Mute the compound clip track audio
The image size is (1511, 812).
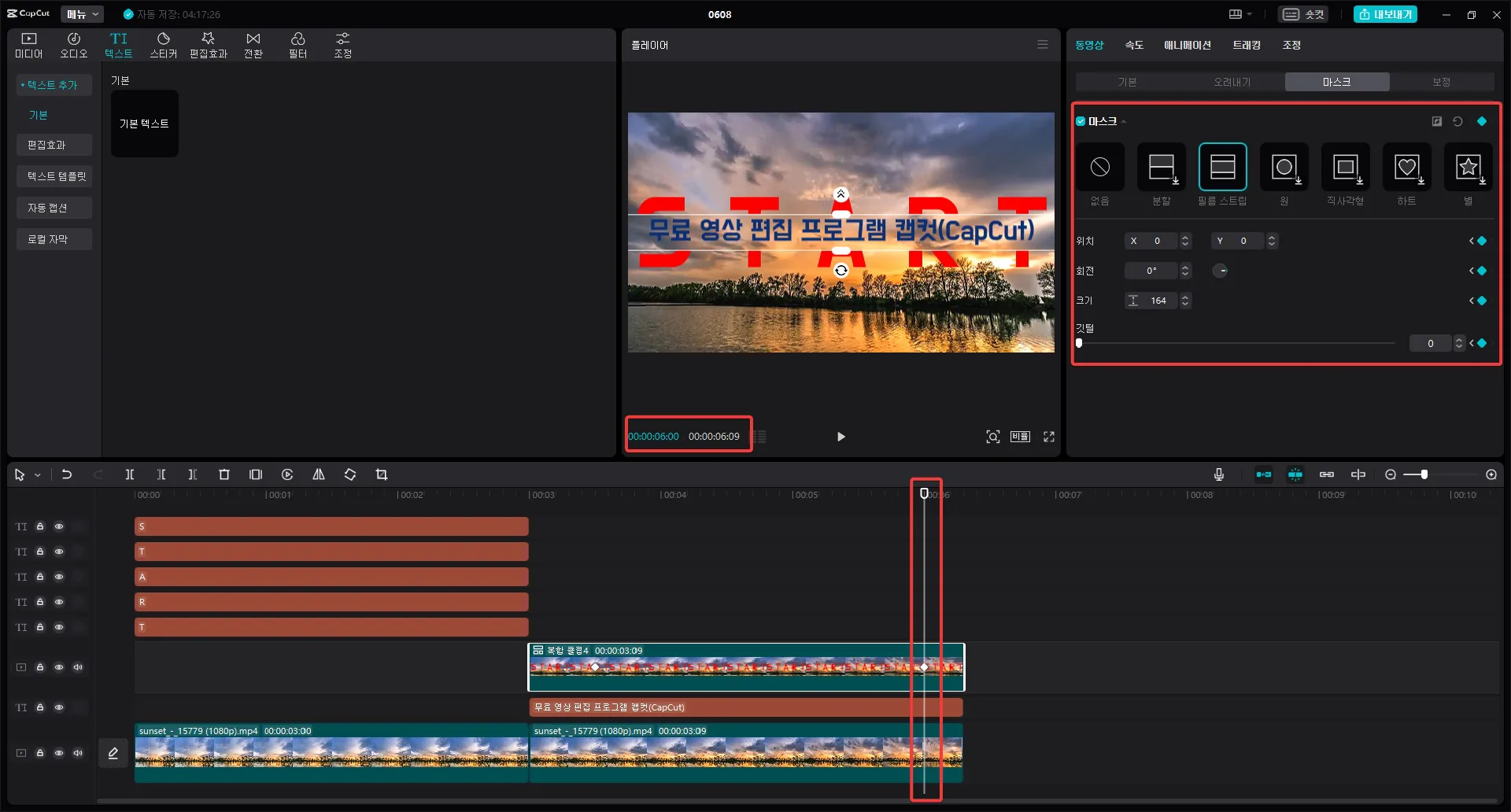(78, 667)
